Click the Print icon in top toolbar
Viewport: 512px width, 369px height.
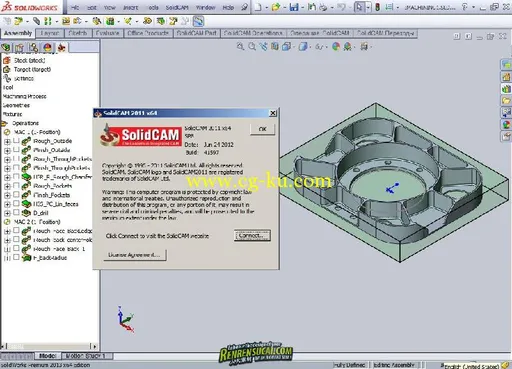coord(323,7)
